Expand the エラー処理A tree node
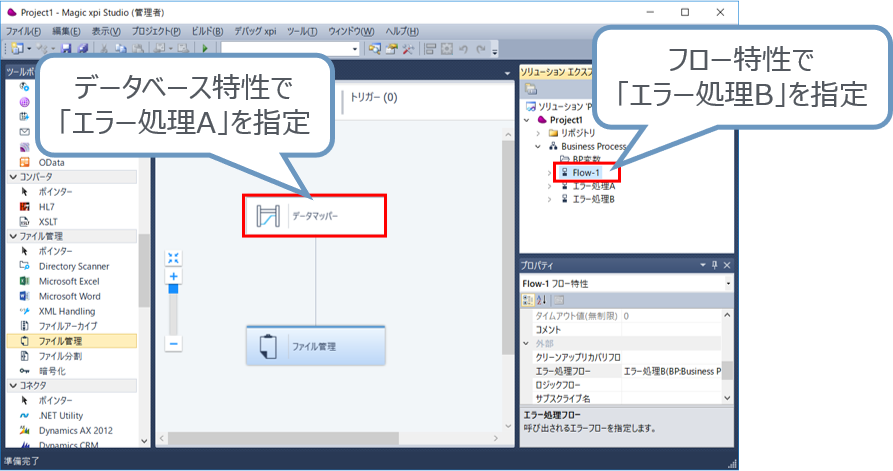 549,186
